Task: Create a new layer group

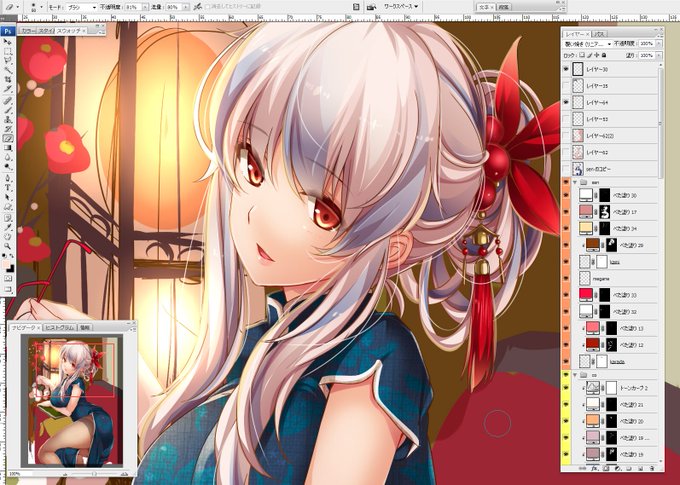Action: [629, 469]
